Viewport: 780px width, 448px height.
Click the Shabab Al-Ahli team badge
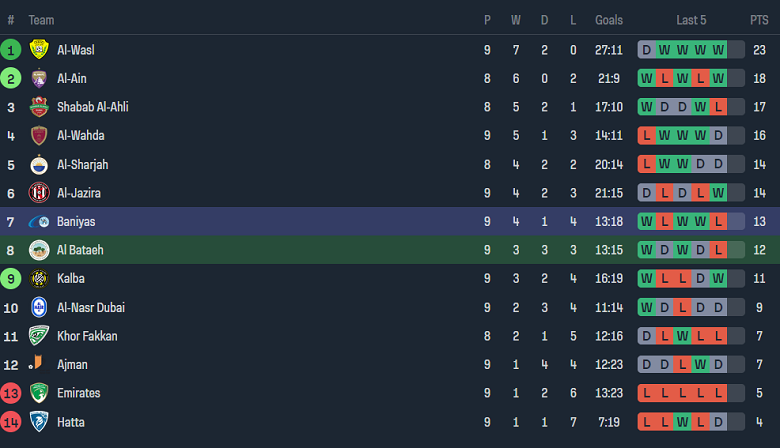39,107
